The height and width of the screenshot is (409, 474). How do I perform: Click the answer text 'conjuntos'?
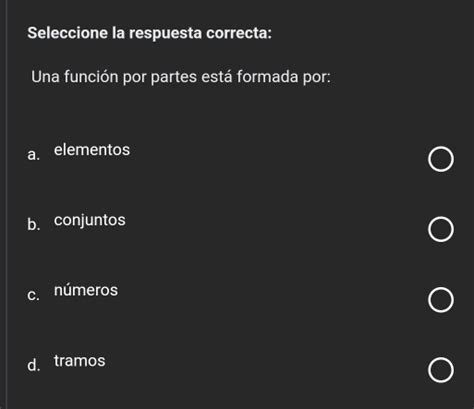[x=90, y=221]
